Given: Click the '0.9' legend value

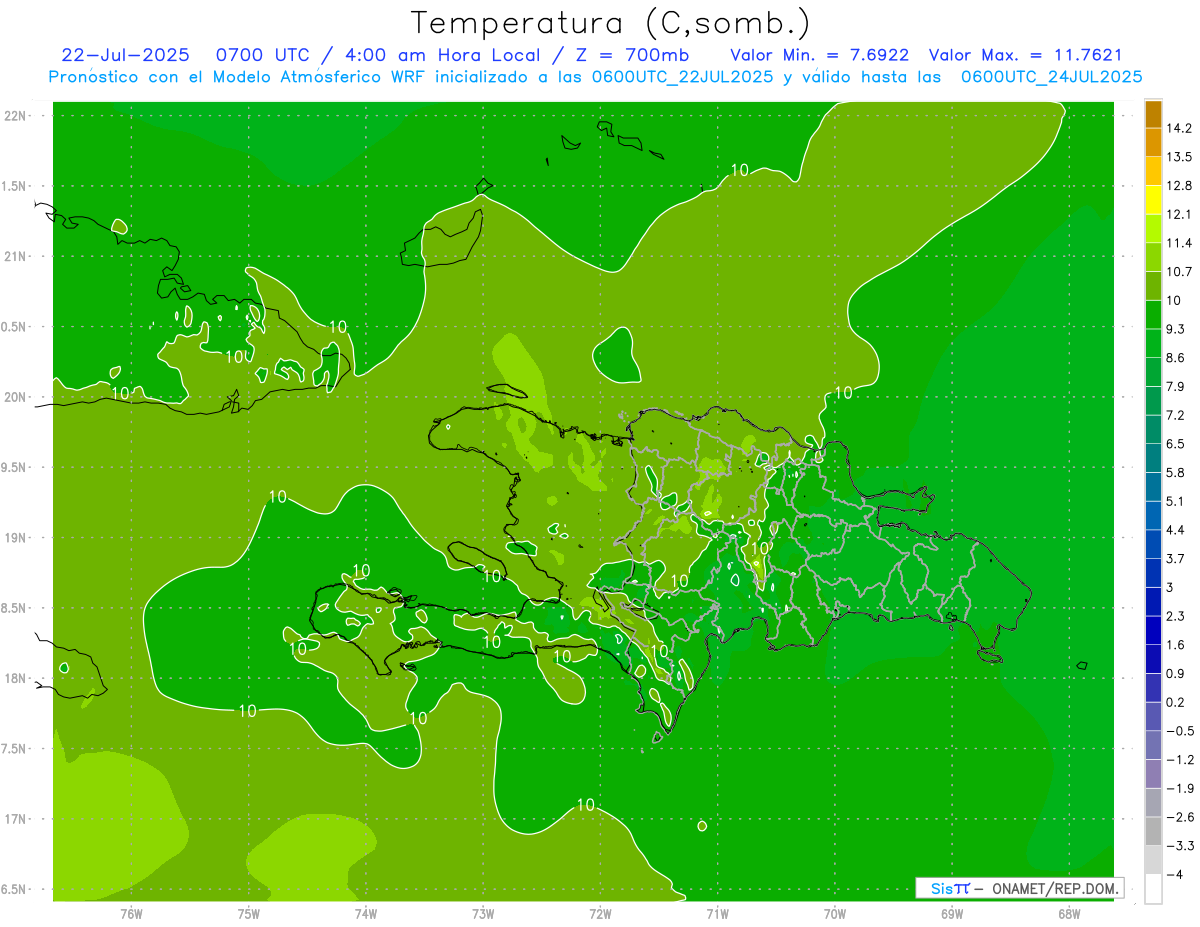Looking at the screenshot, I should [1176, 674].
